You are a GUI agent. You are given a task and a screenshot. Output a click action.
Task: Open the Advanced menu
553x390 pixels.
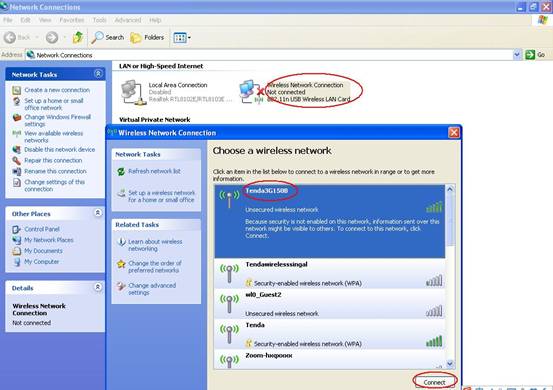pyautogui.click(x=128, y=20)
